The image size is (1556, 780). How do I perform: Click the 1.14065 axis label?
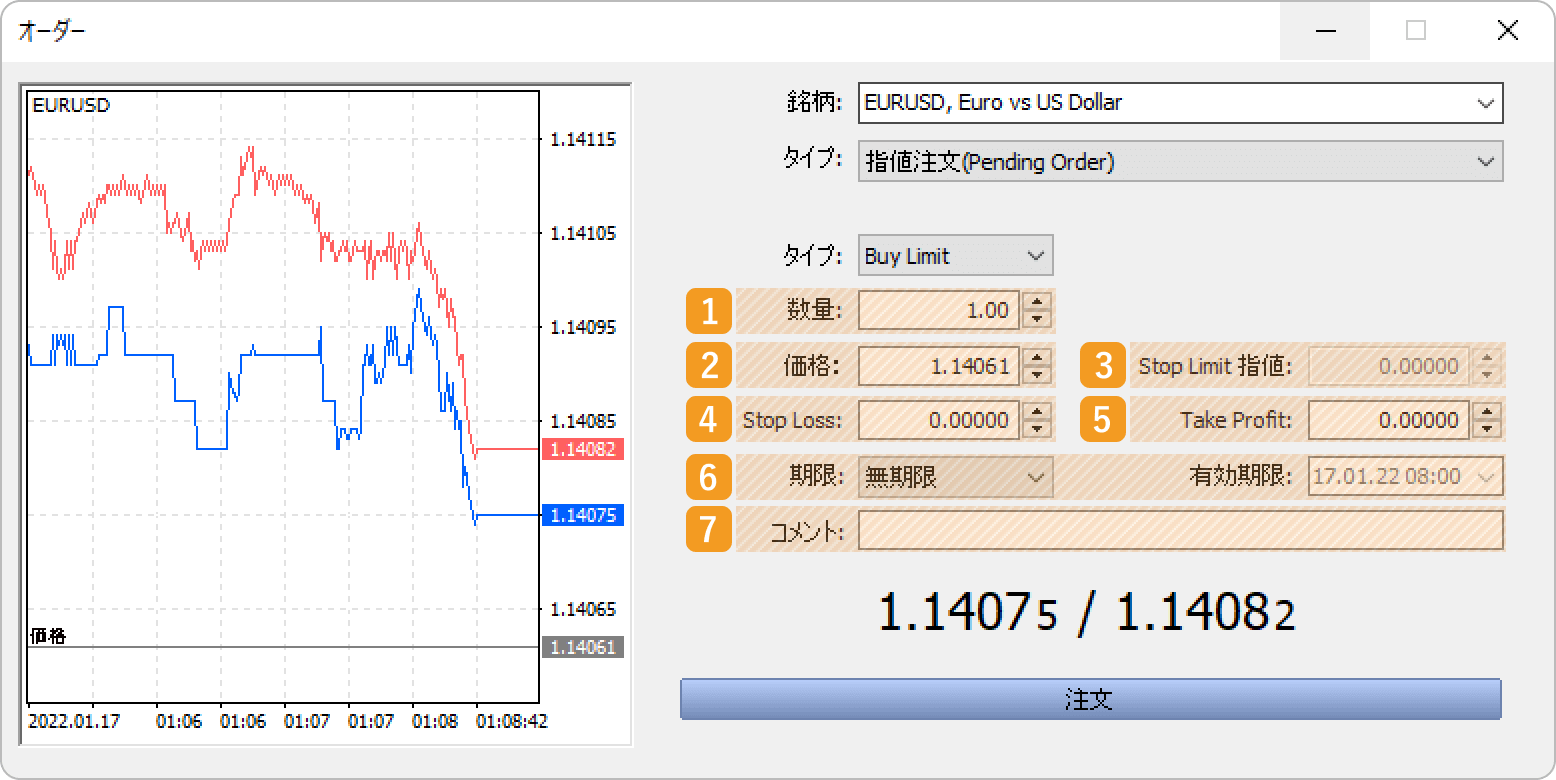(583, 609)
